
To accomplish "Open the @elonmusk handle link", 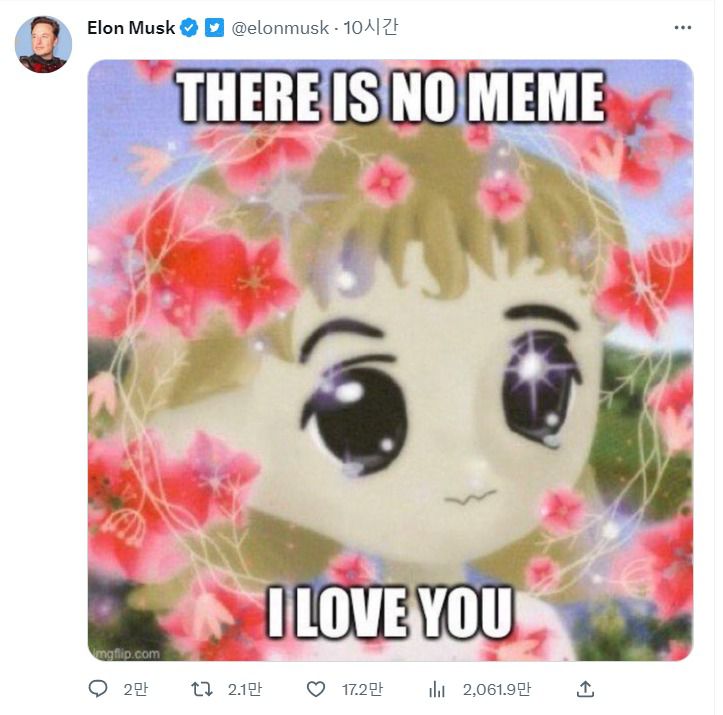I will pos(280,29).
